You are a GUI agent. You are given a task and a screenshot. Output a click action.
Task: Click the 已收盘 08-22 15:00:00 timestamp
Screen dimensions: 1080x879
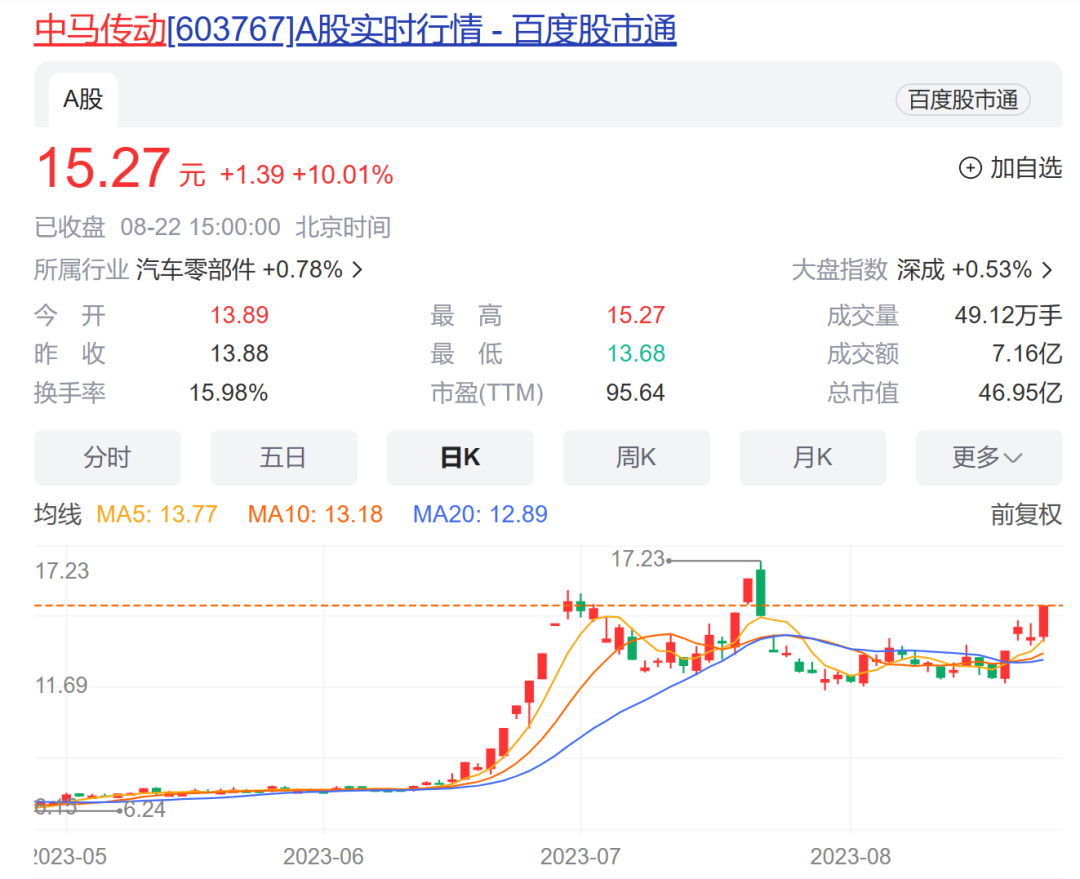click(158, 227)
